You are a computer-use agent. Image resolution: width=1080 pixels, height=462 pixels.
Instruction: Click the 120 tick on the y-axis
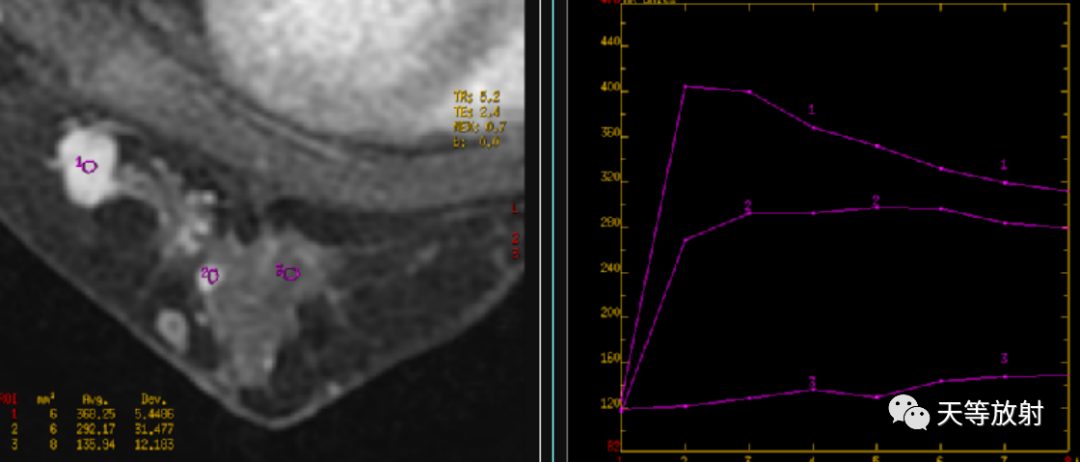click(608, 405)
